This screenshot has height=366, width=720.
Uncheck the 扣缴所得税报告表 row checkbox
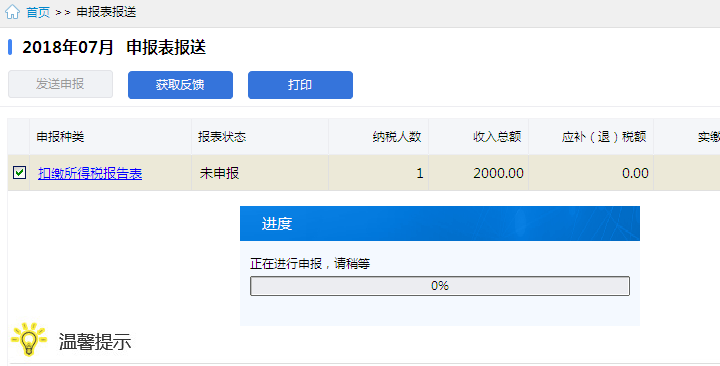[x=19, y=173]
